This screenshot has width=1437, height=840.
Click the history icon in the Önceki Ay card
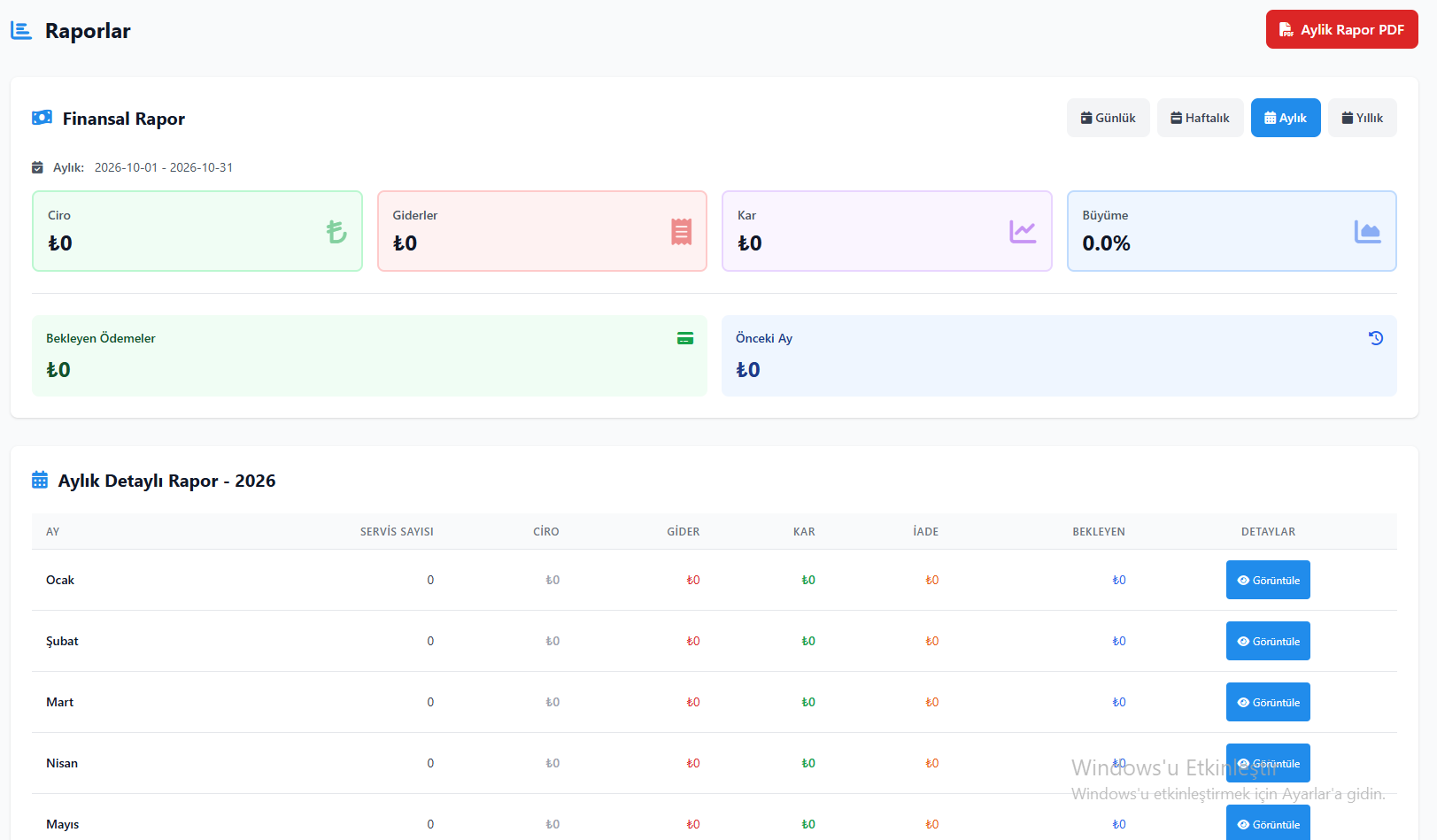pos(1376,338)
